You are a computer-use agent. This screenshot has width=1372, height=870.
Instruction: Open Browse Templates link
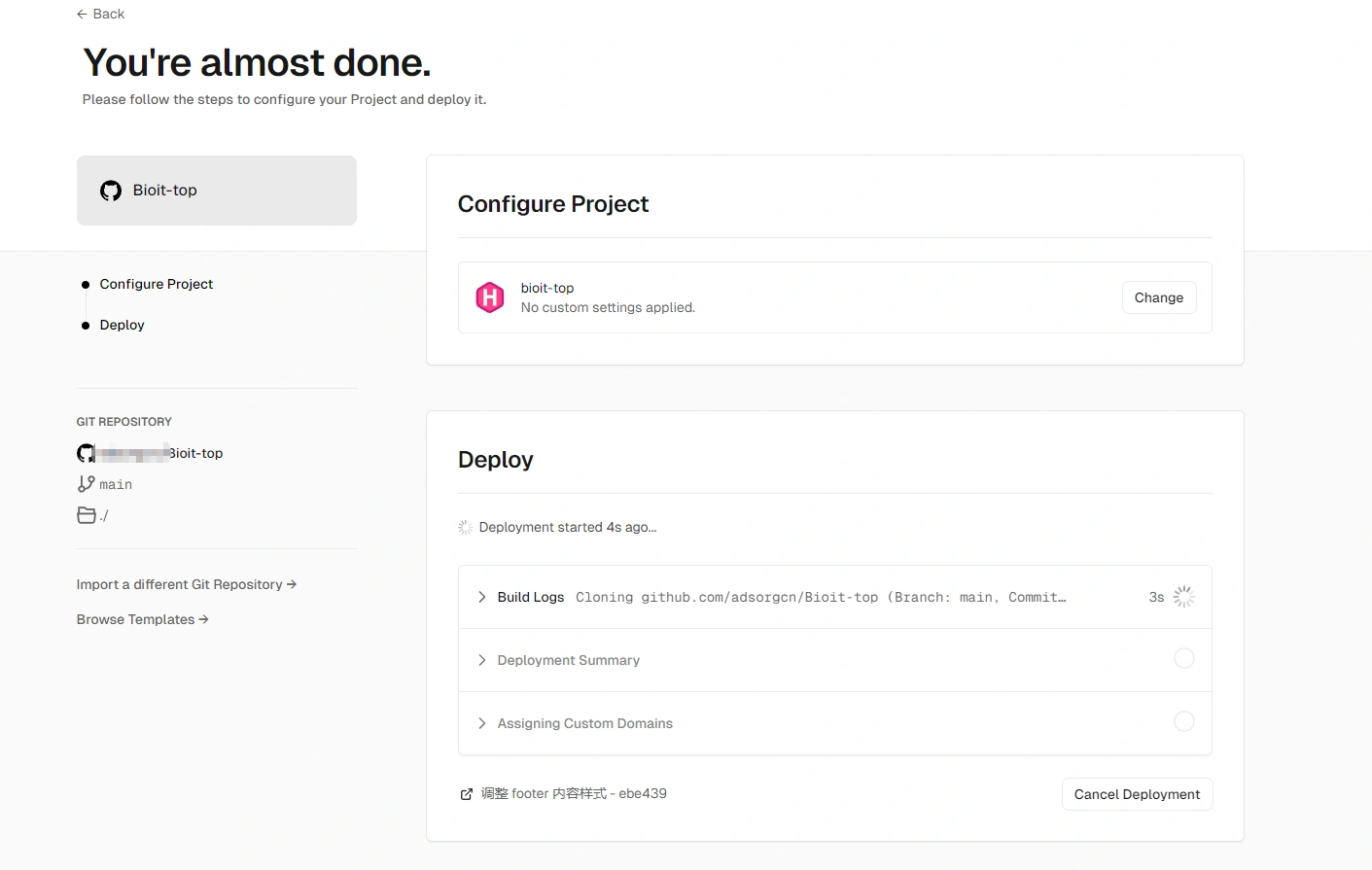tap(143, 619)
